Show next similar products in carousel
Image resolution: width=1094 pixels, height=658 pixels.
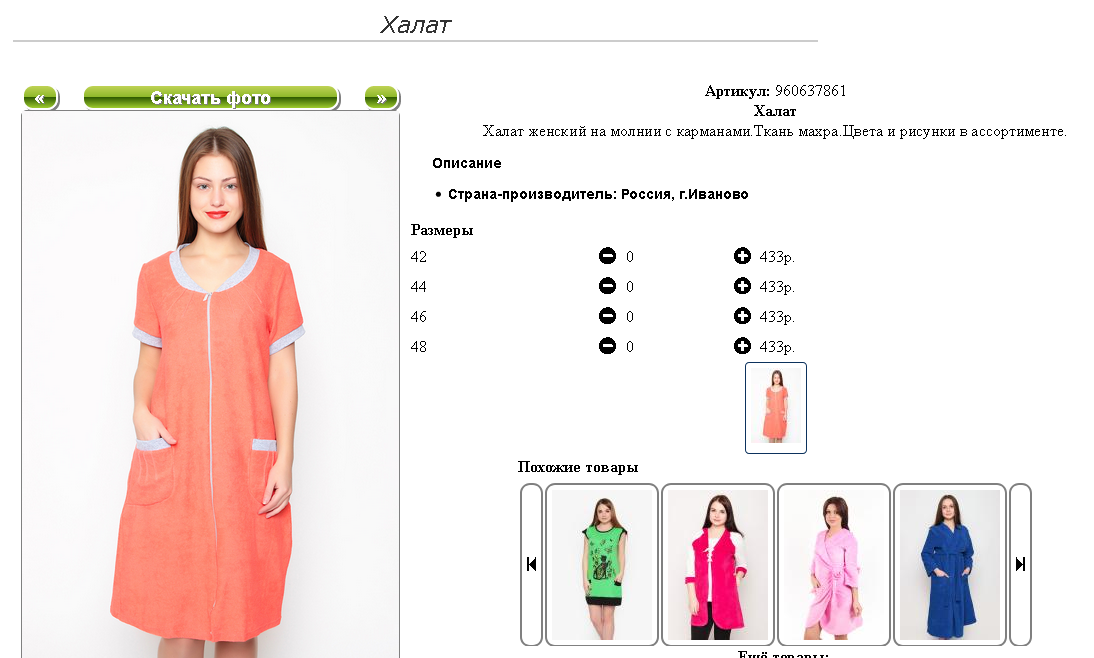coord(1020,564)
